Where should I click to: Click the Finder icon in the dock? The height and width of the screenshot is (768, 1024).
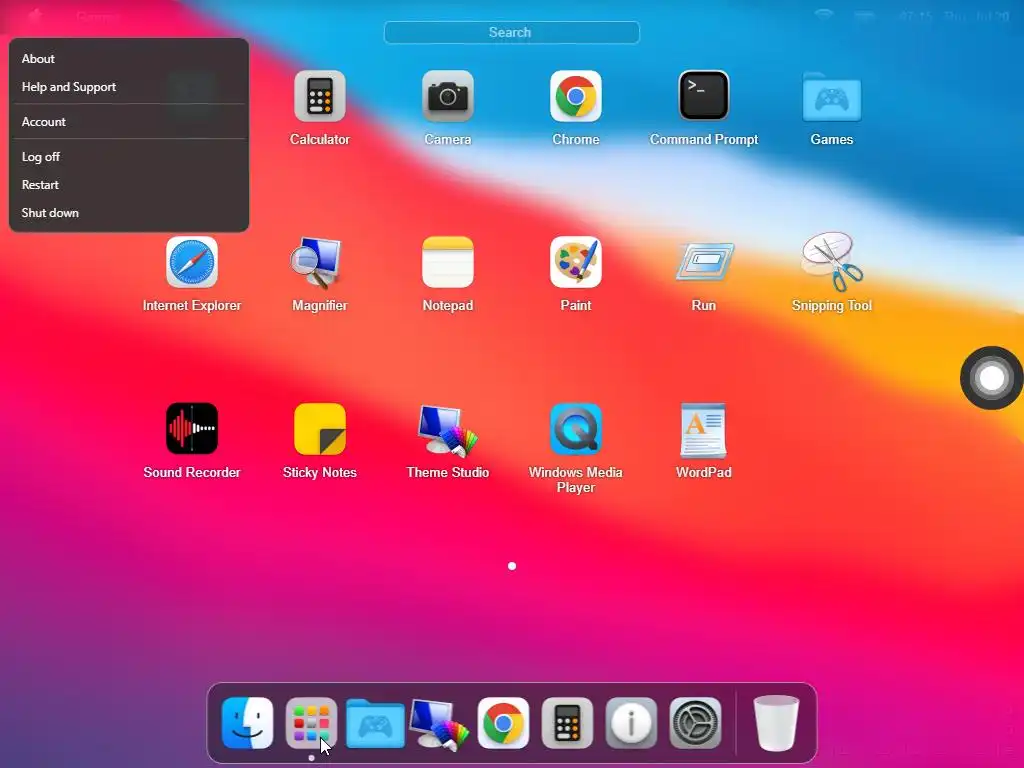pos(248,723)
